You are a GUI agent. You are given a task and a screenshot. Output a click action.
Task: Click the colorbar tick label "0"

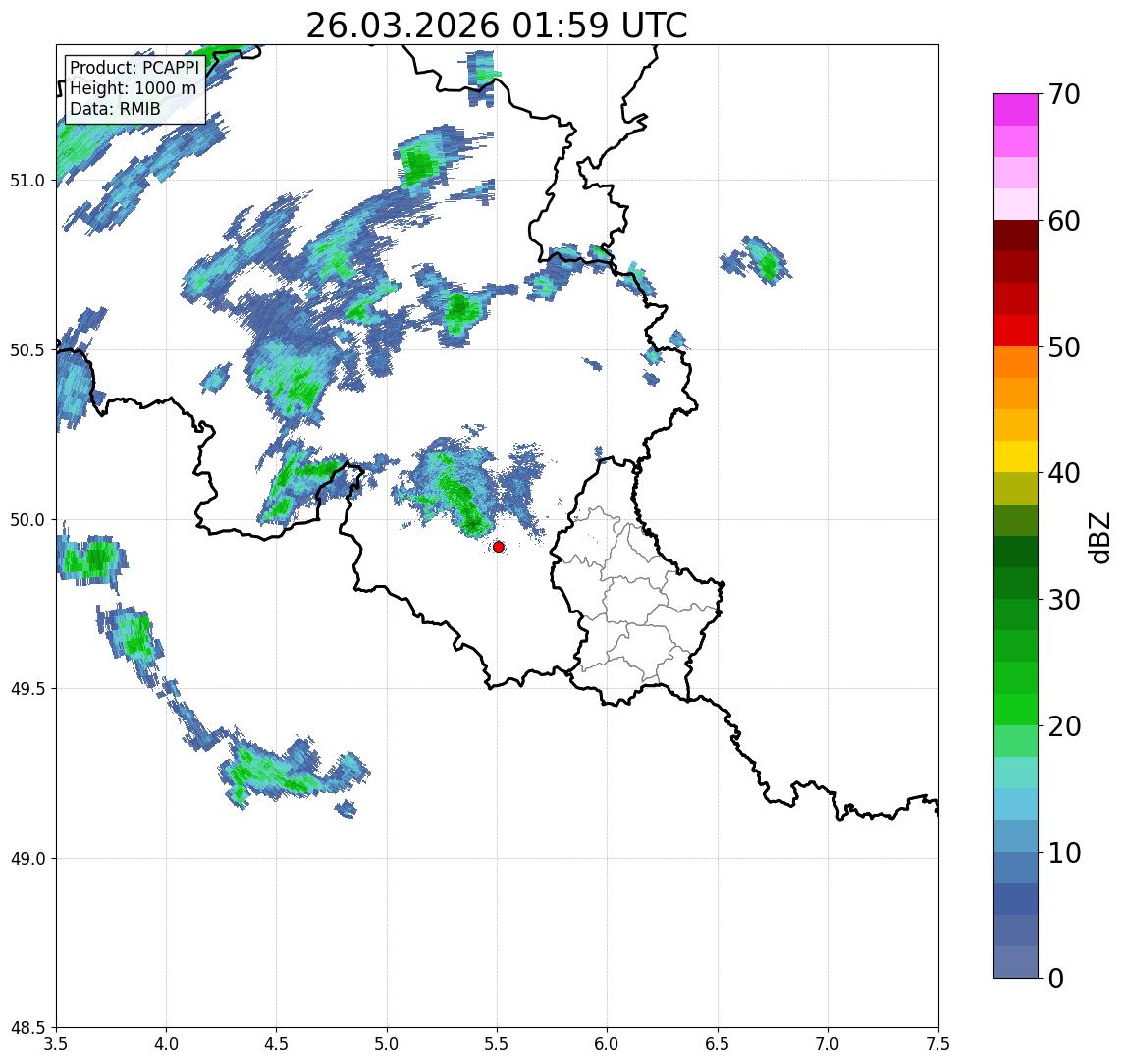click(1056, 978)
